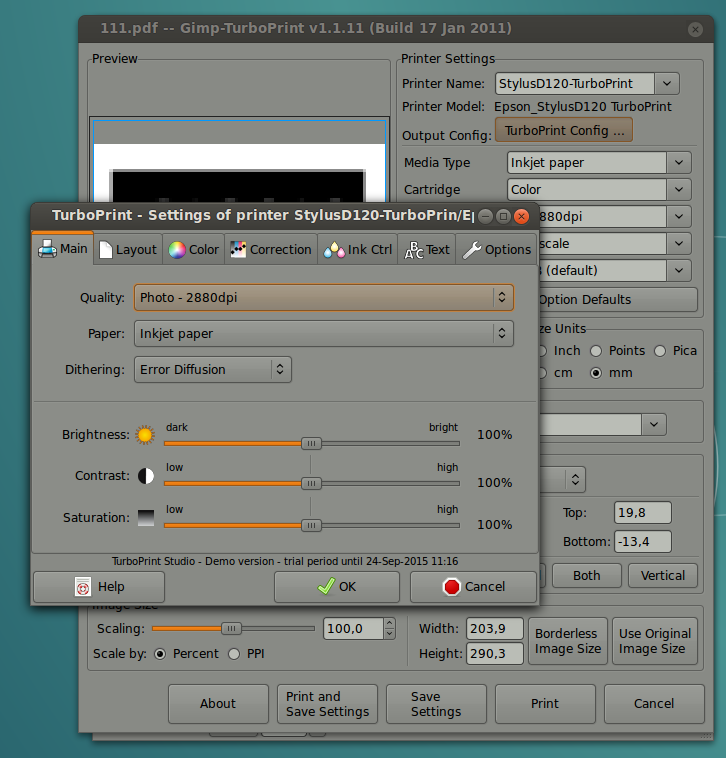This screenshot has width=726, height=758.
Task: Click Borderless Image Size button
Action: click(x=568, y=641)
